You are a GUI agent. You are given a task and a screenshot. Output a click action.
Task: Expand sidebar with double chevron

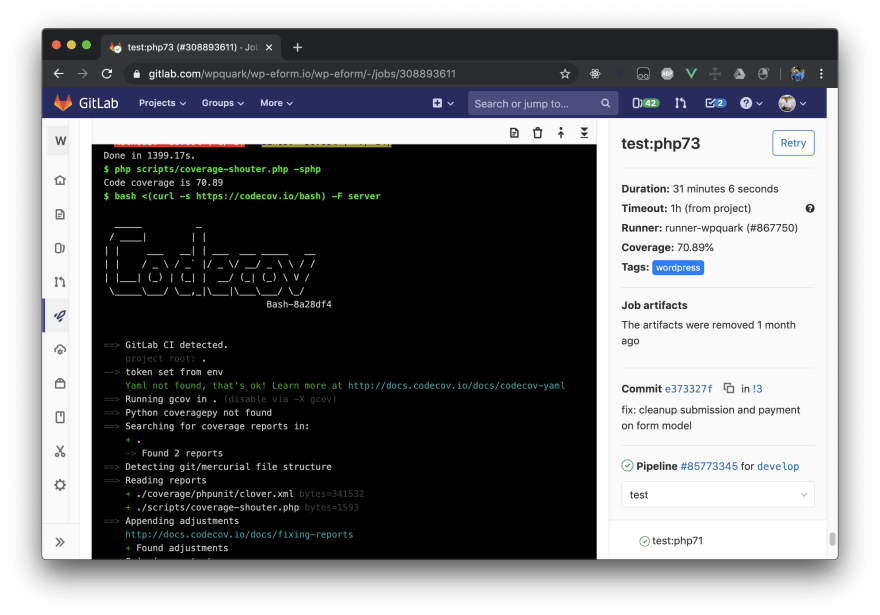click(60, 542)
